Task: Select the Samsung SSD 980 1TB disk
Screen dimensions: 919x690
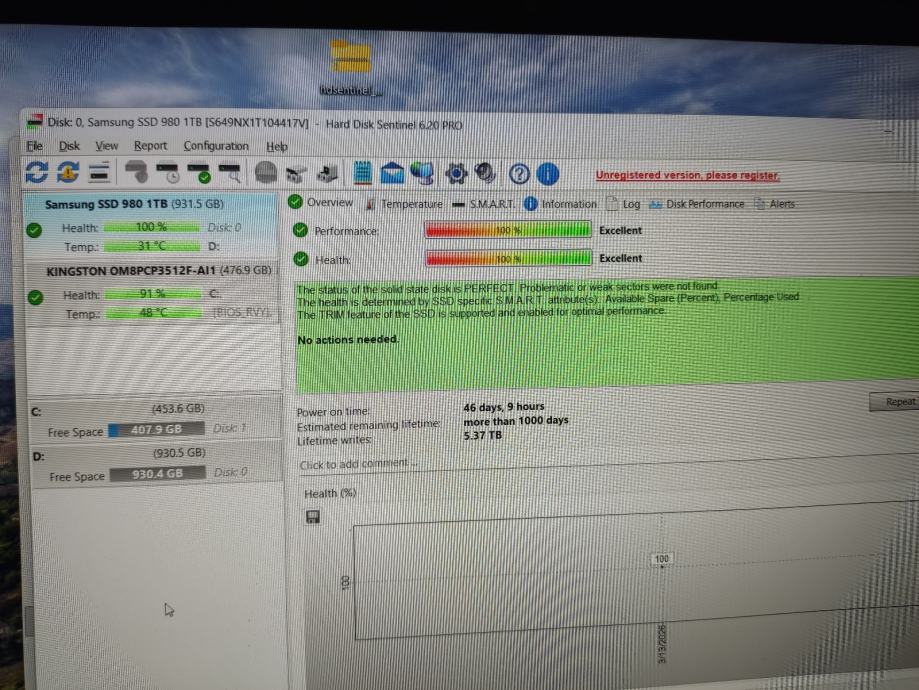Action: (x=150, y=225)
